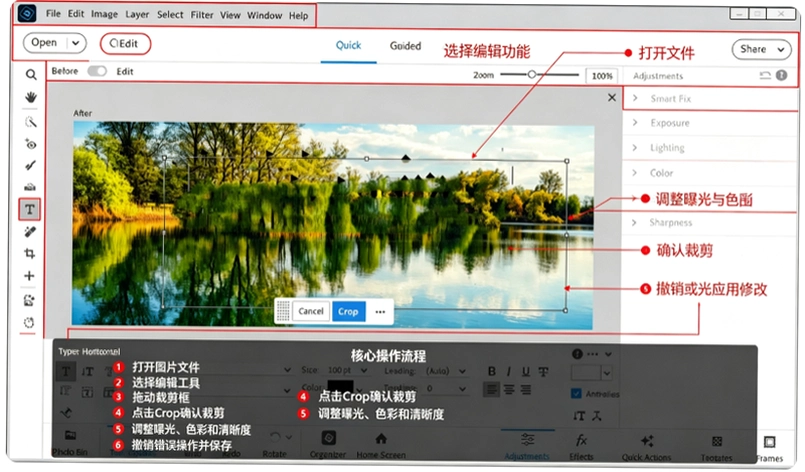Image resolution: width=805 pixels, height=472 pixels.
Task: Click the Open button
Action: pos(44,43)
